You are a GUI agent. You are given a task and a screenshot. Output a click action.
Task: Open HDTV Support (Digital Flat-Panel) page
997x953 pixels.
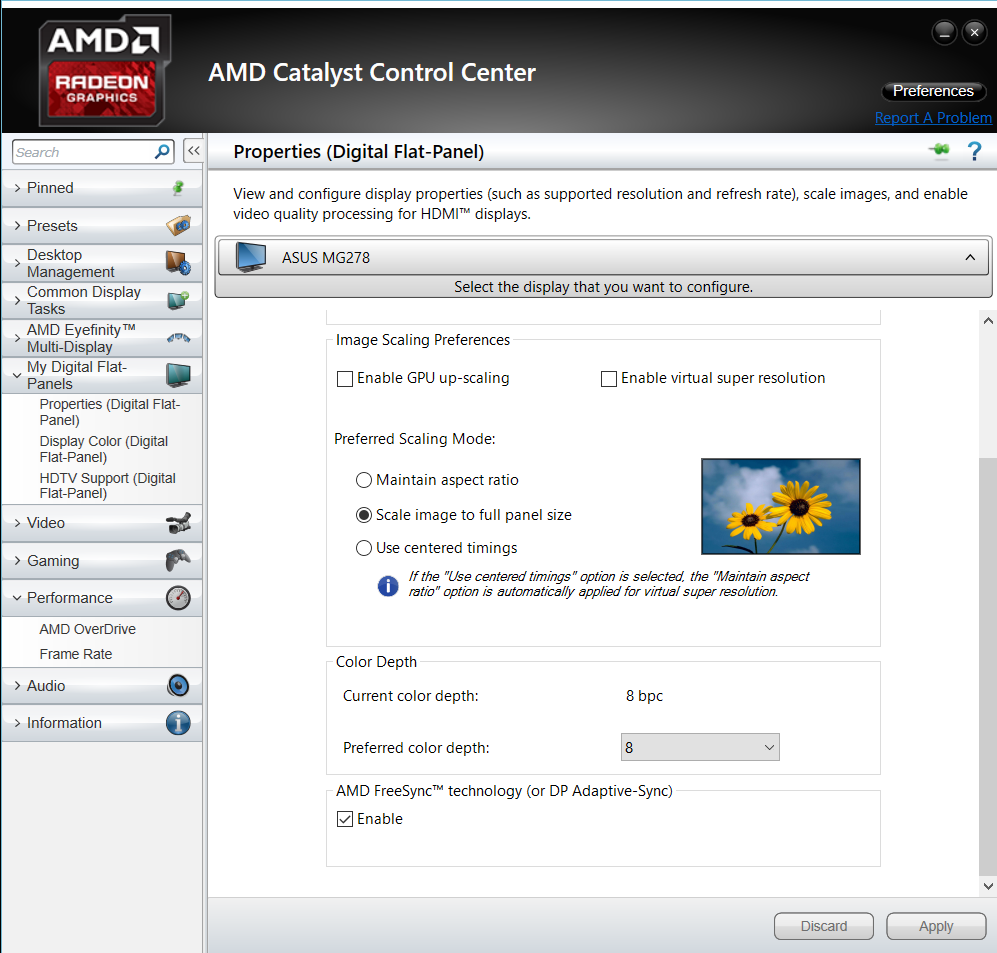click(x=107, y=486)
